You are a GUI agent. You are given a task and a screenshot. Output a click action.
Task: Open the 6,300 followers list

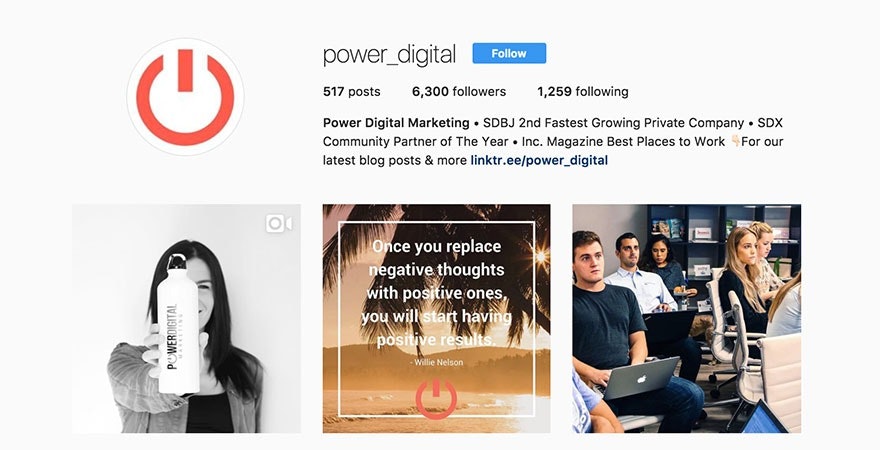point(459,91)
